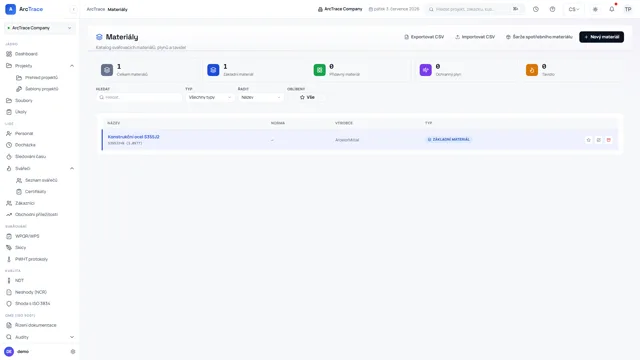
Task: Open Shoda s ISO 3834 page
Action: [32, 304]
